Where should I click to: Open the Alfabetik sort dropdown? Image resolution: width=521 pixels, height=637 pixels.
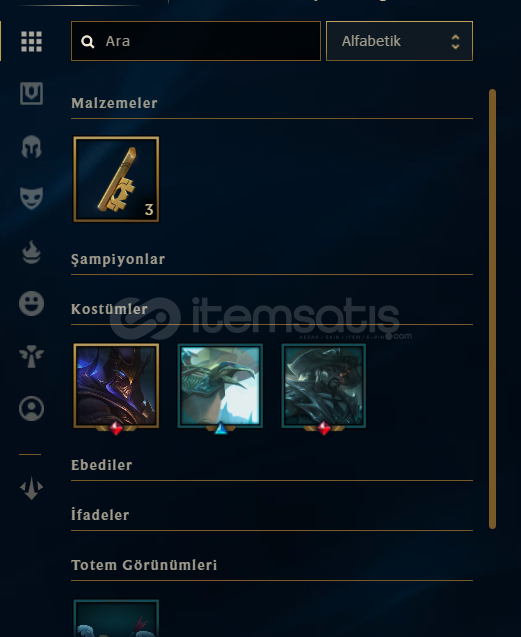tap(399, 41)
